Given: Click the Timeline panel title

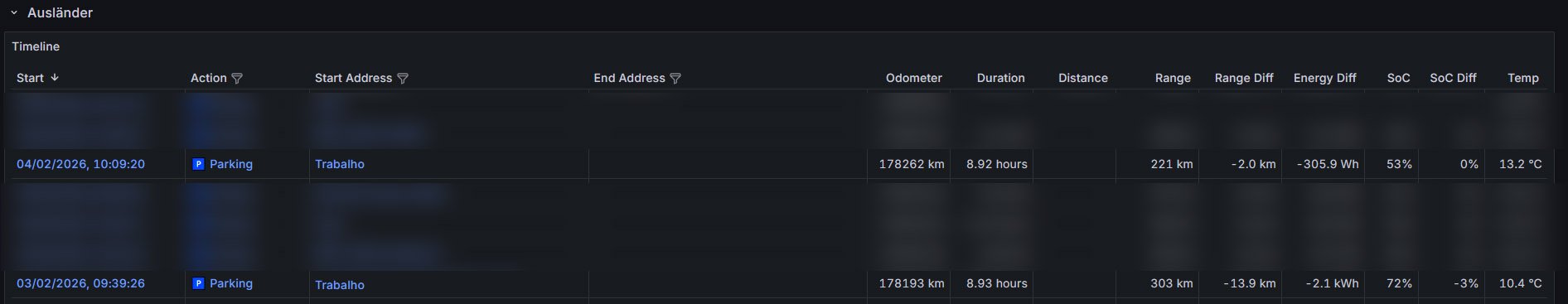Looking at the screenshot, I should (x=36, y=46).
